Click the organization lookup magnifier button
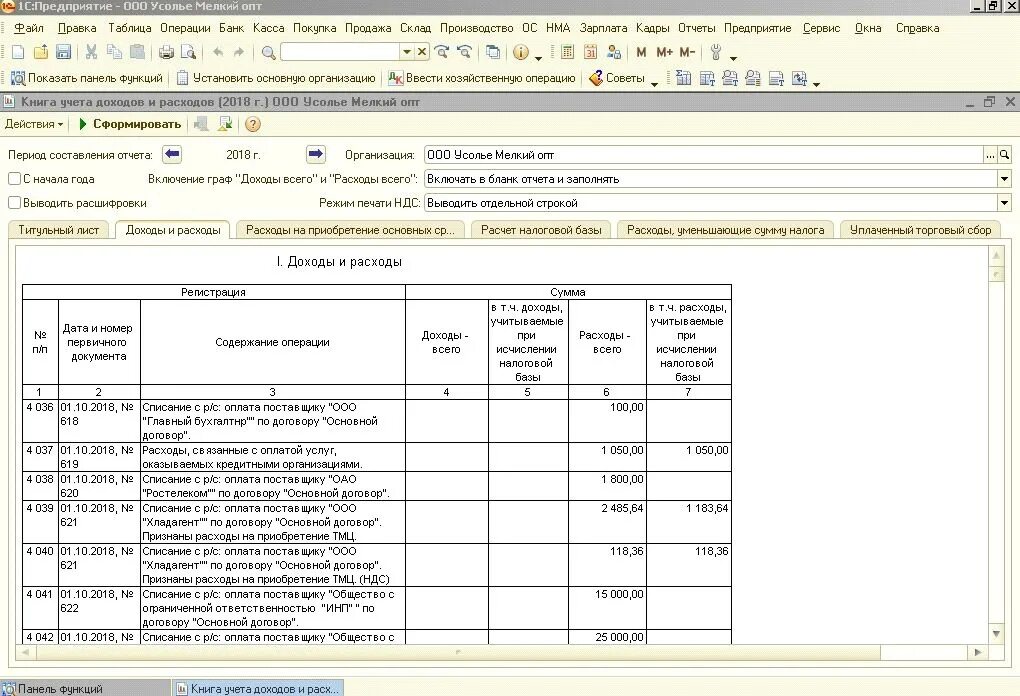The image size is (1020, 696). point(1004,155)
